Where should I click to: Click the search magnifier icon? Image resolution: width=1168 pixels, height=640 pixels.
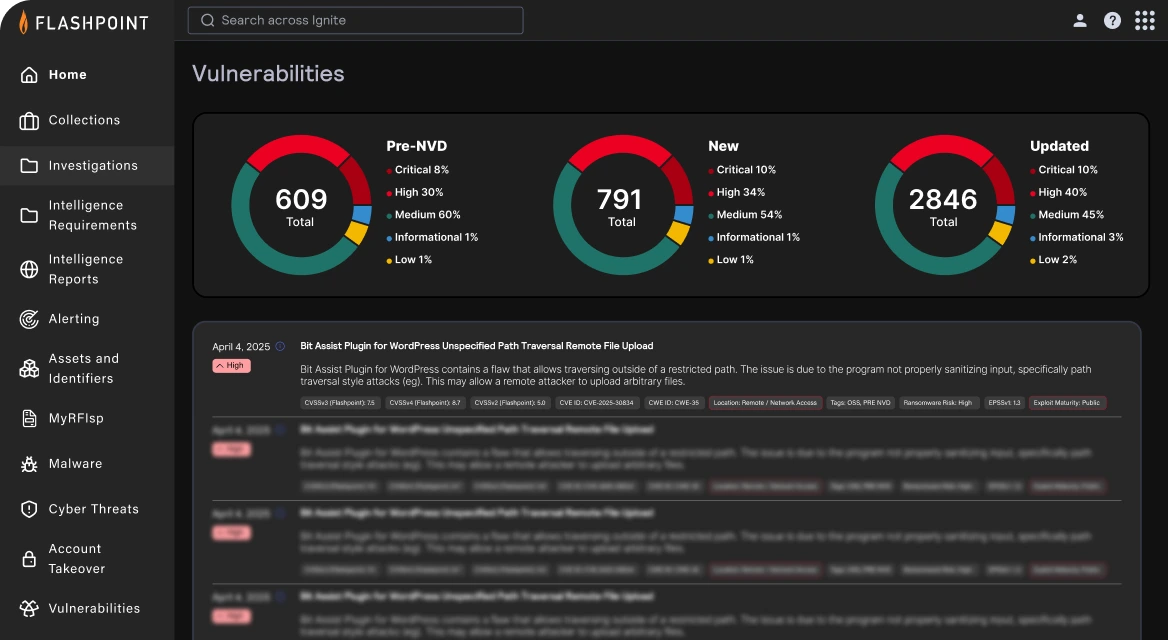(x=207, y=20)
